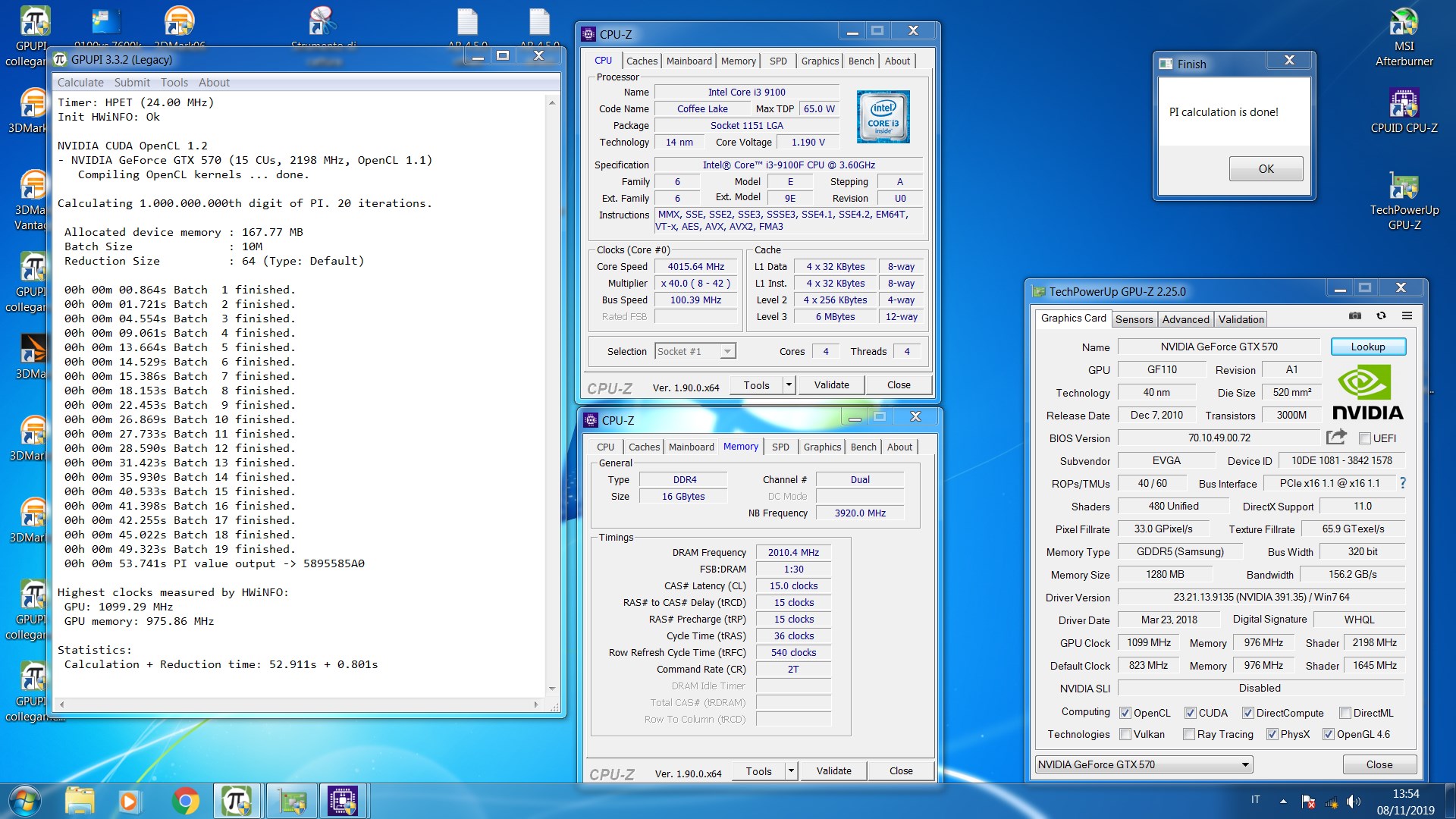Click NVIDIA logo in GPU-Z
This screenshot has width=1456, height=819.
click(1368, 392)
